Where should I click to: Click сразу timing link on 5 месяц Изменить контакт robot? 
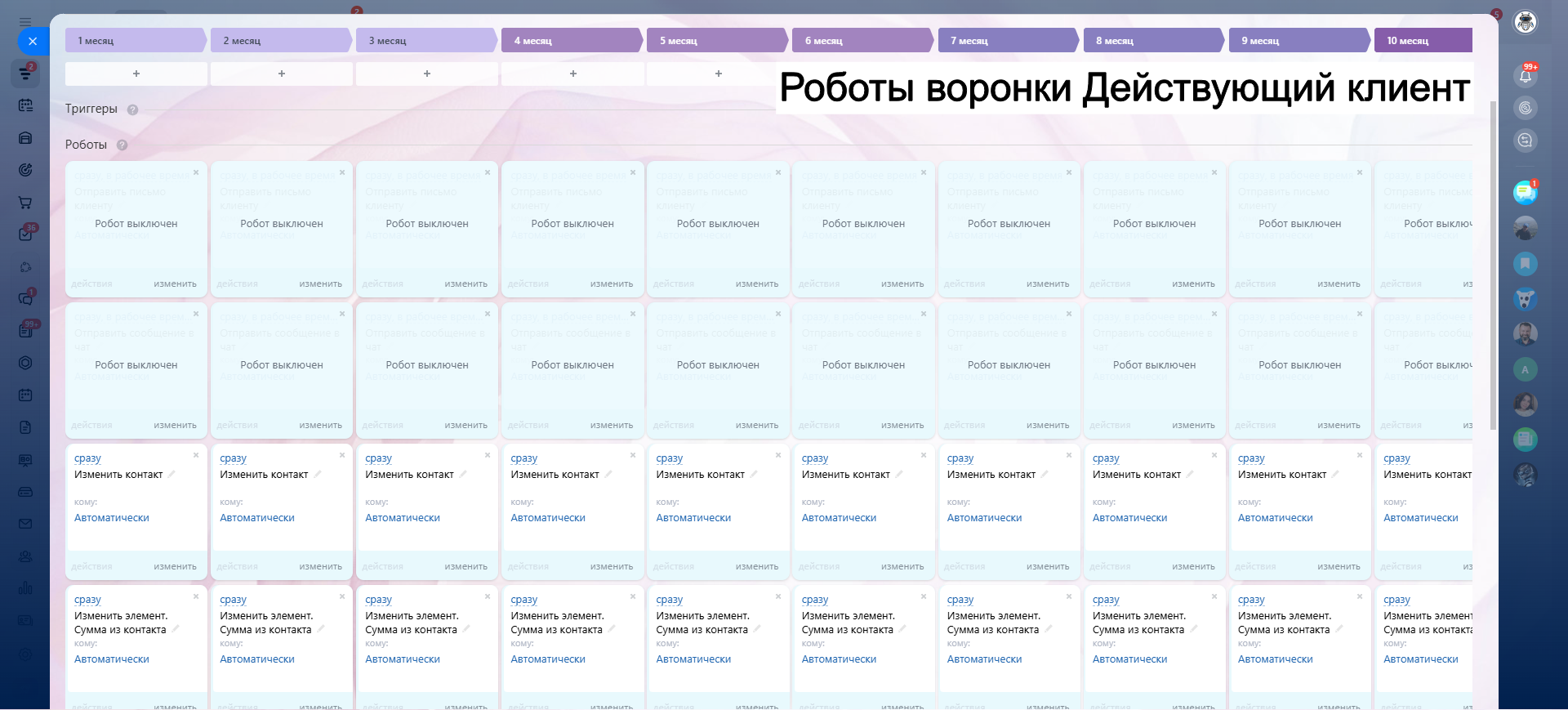coord(669,458)
